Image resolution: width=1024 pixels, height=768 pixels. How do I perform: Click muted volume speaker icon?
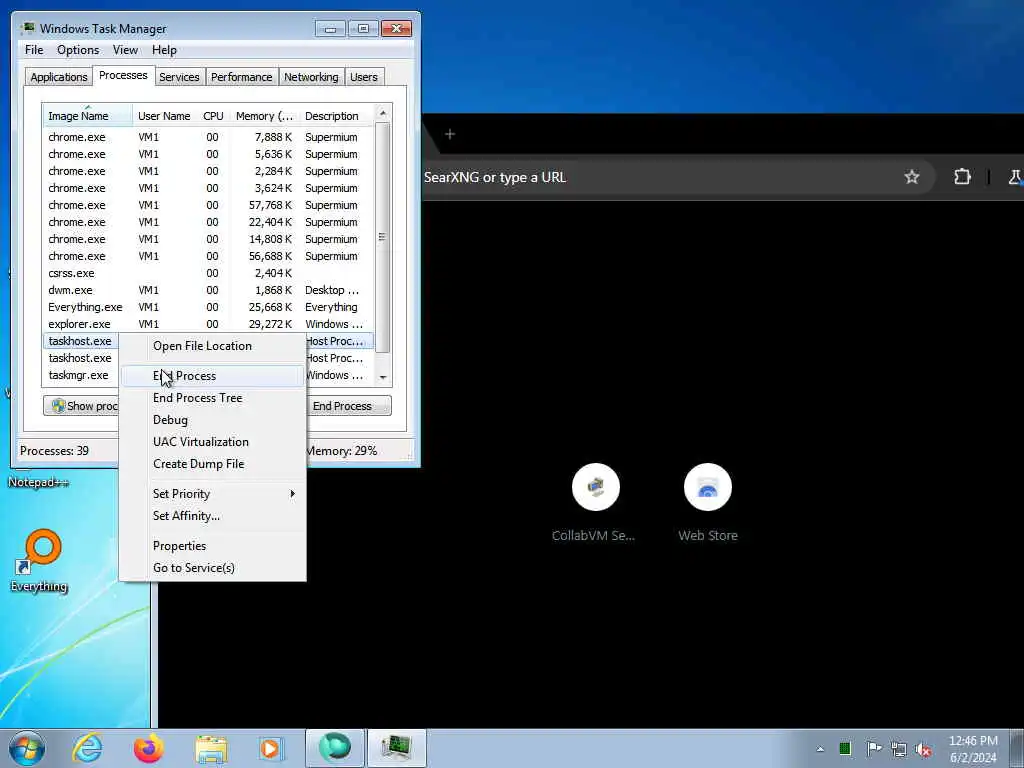click(x=923, y=749)
